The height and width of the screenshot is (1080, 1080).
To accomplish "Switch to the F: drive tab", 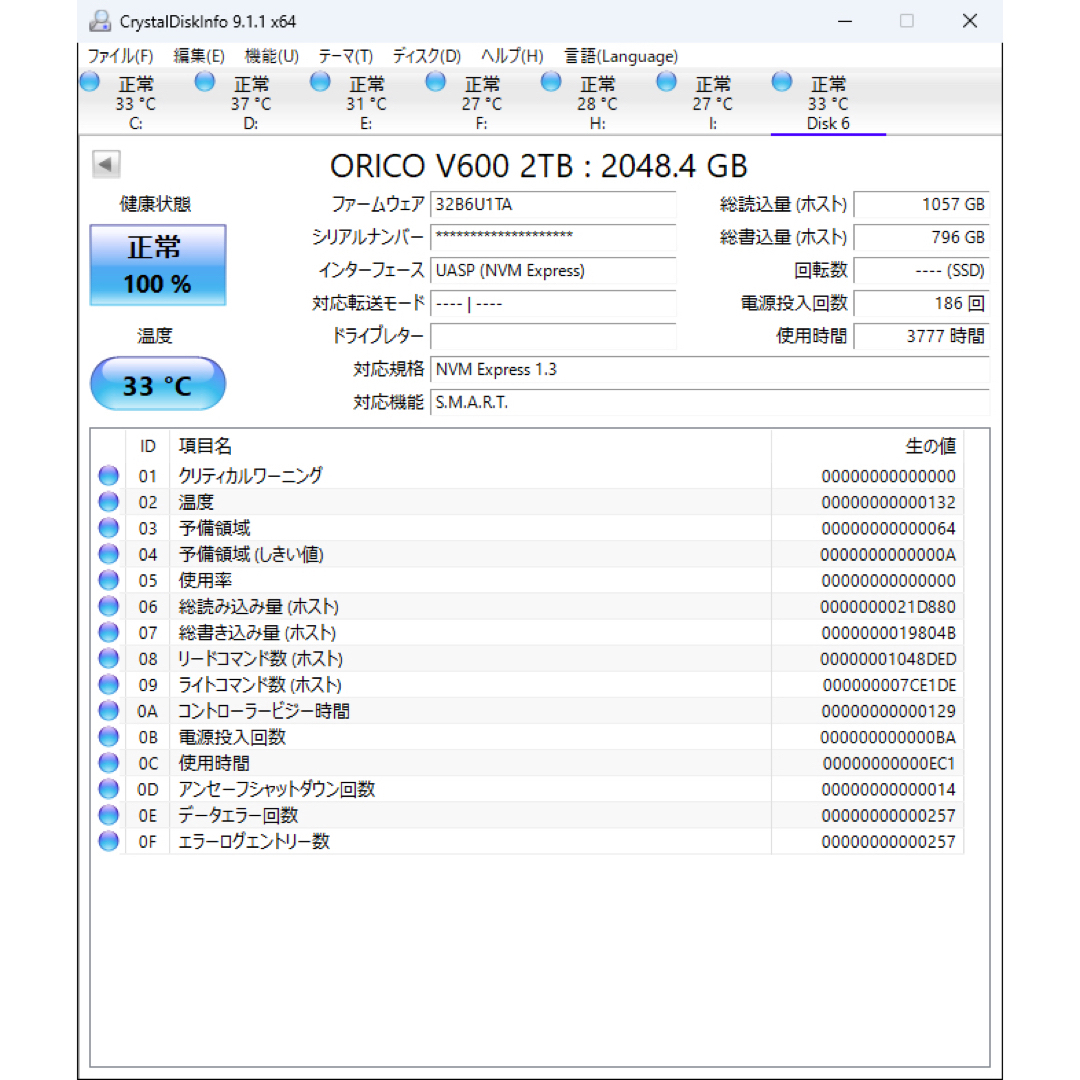I will coord(481,103).
